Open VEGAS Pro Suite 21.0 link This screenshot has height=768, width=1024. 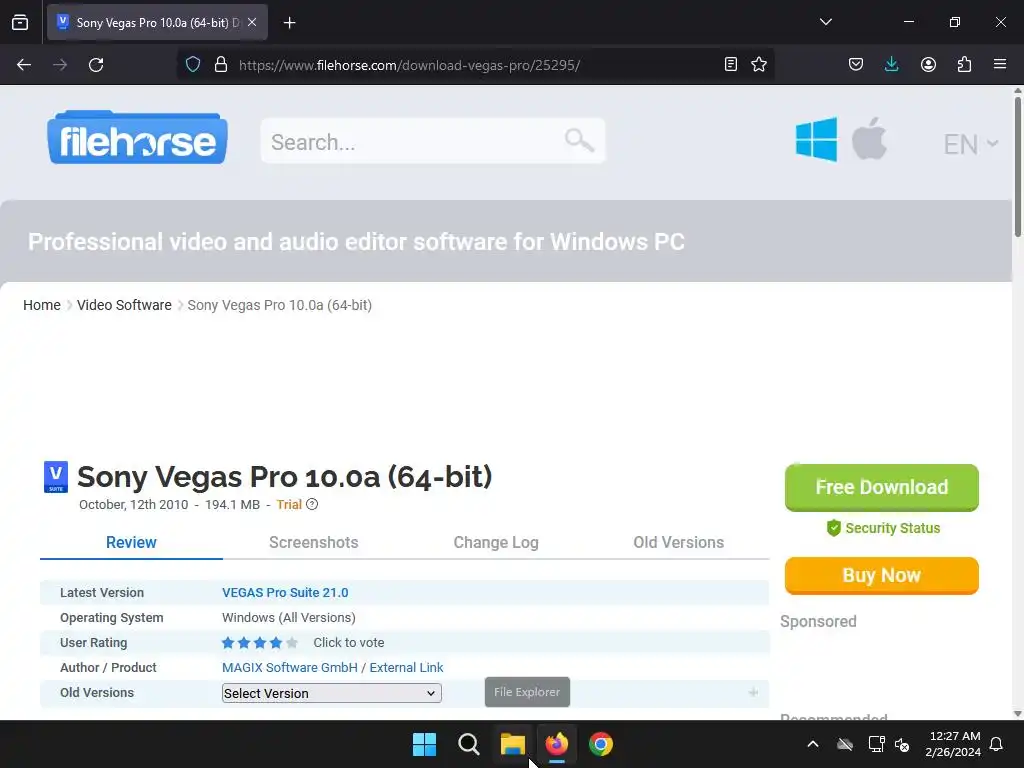pos(285,592)
